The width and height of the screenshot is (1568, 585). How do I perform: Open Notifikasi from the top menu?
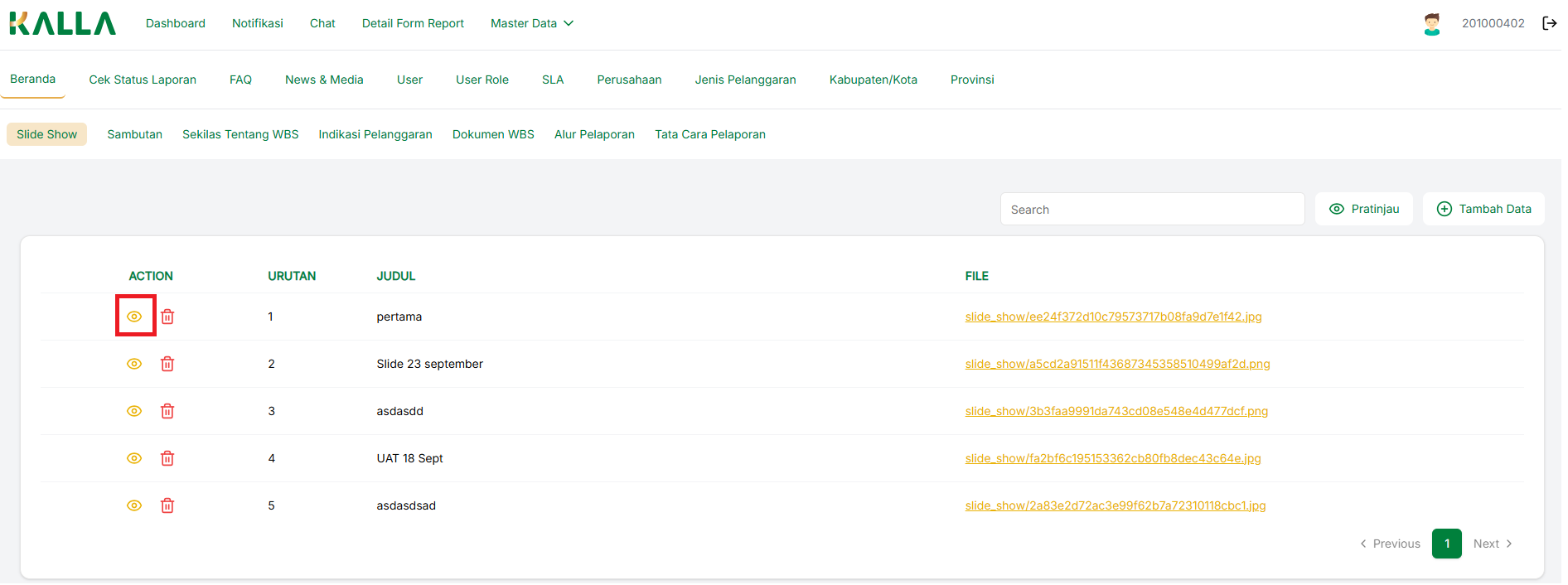[x=257, y=23]
